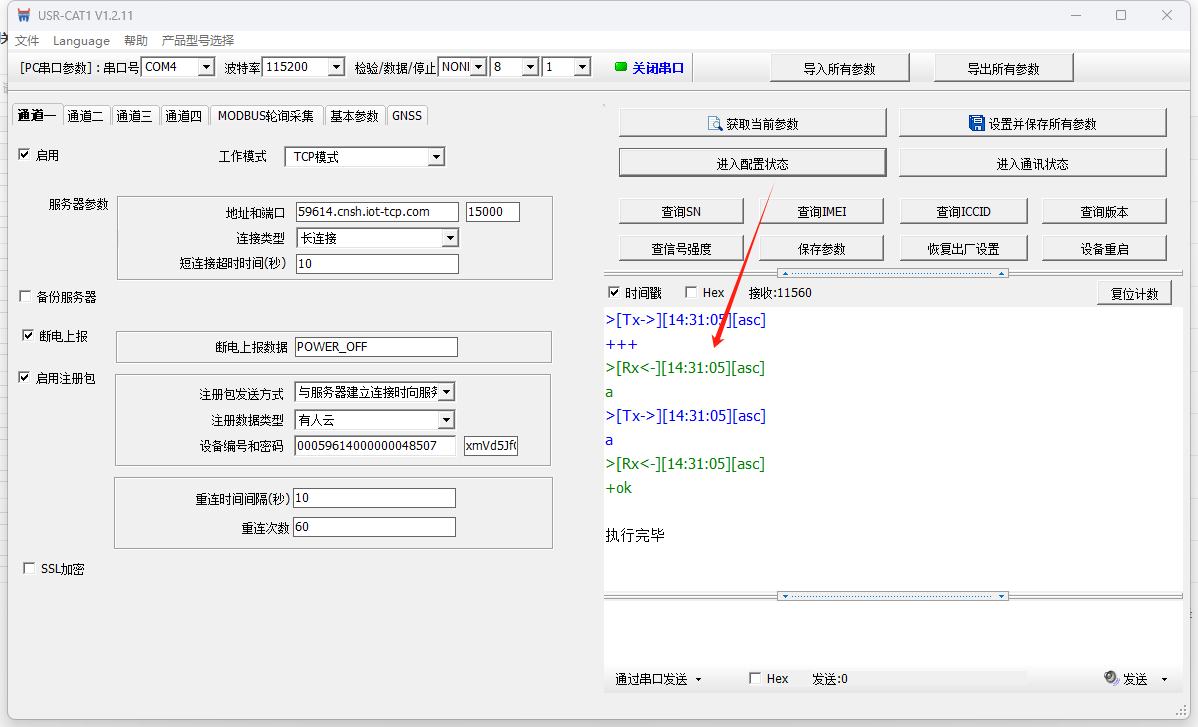Click the USR-CAT1 app icon in title bar

click(23, 15)
